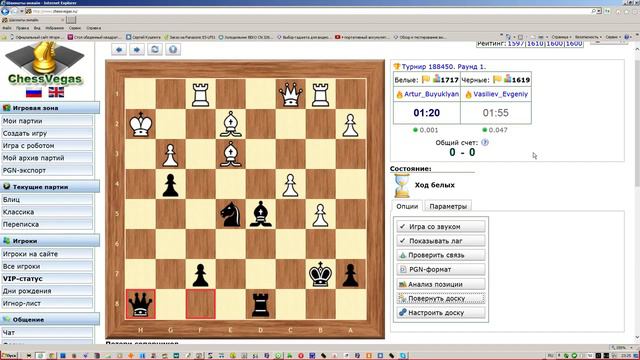Click the Повернуть доску button
This screenshot has height=360, width=640.
tap(441, 298)
